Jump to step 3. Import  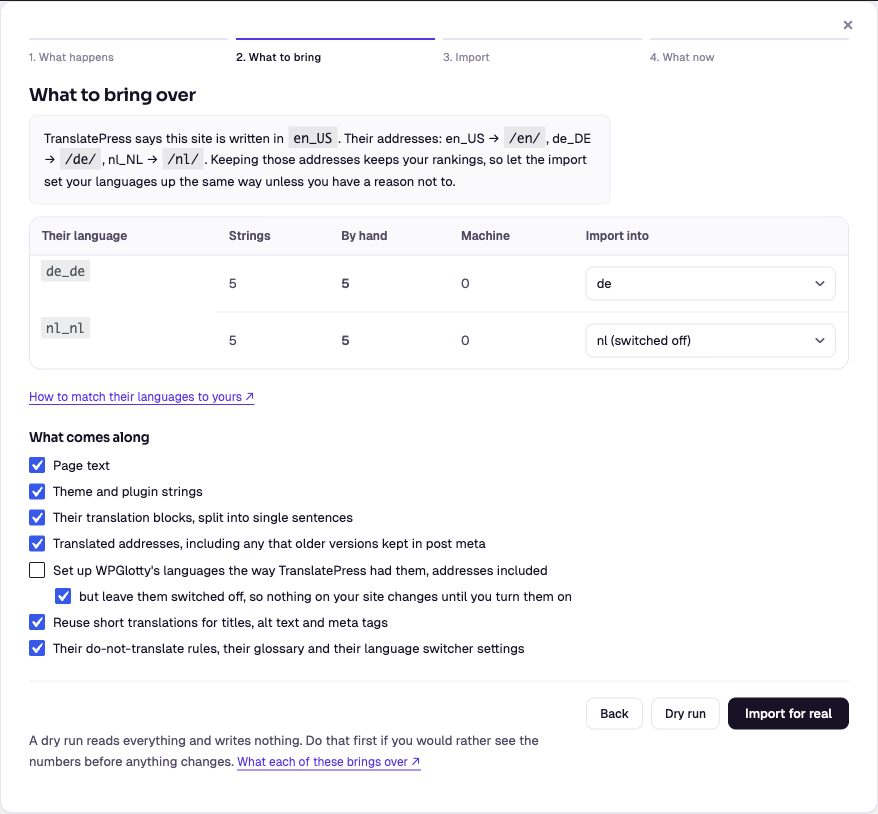466,57
